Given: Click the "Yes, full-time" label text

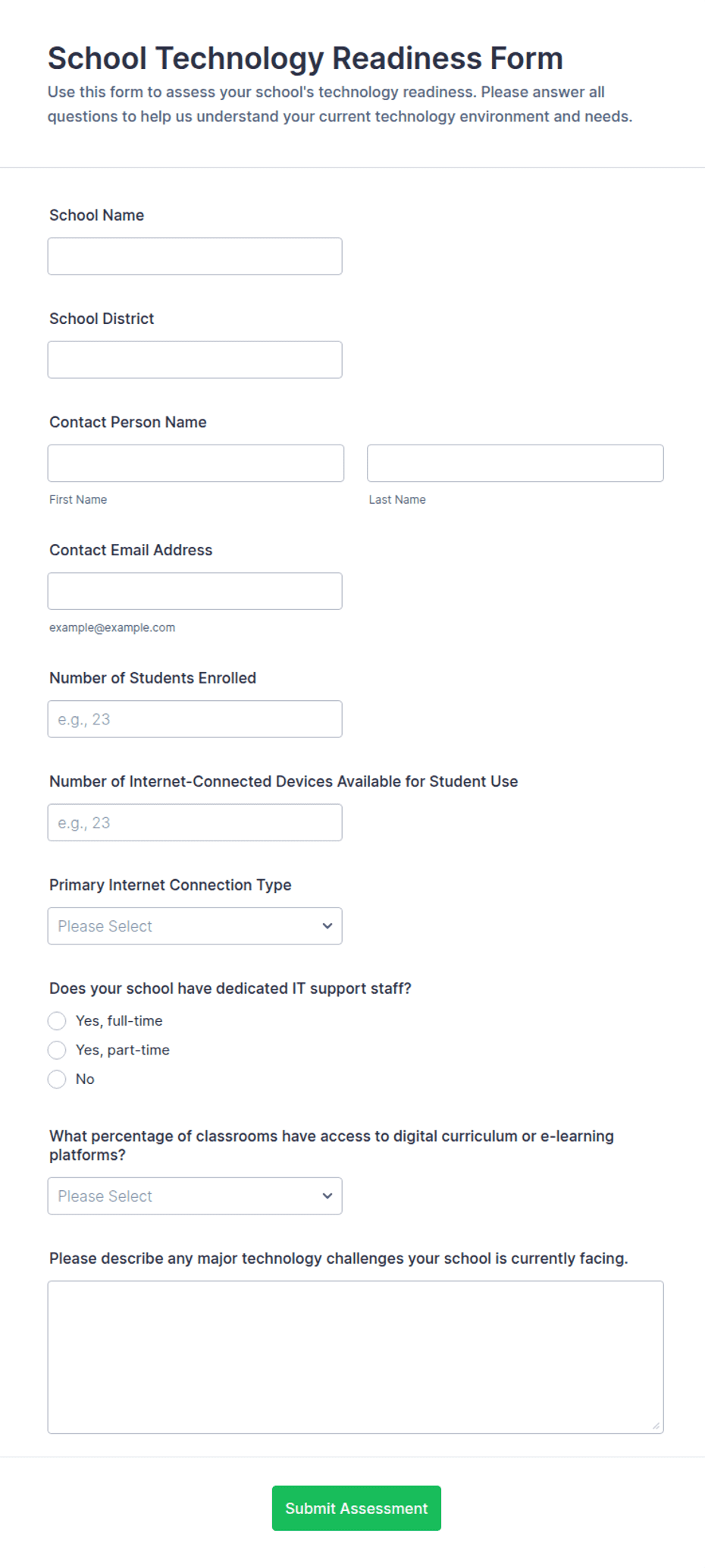Looking at the screenshot, I should (x=119, y=1021).
